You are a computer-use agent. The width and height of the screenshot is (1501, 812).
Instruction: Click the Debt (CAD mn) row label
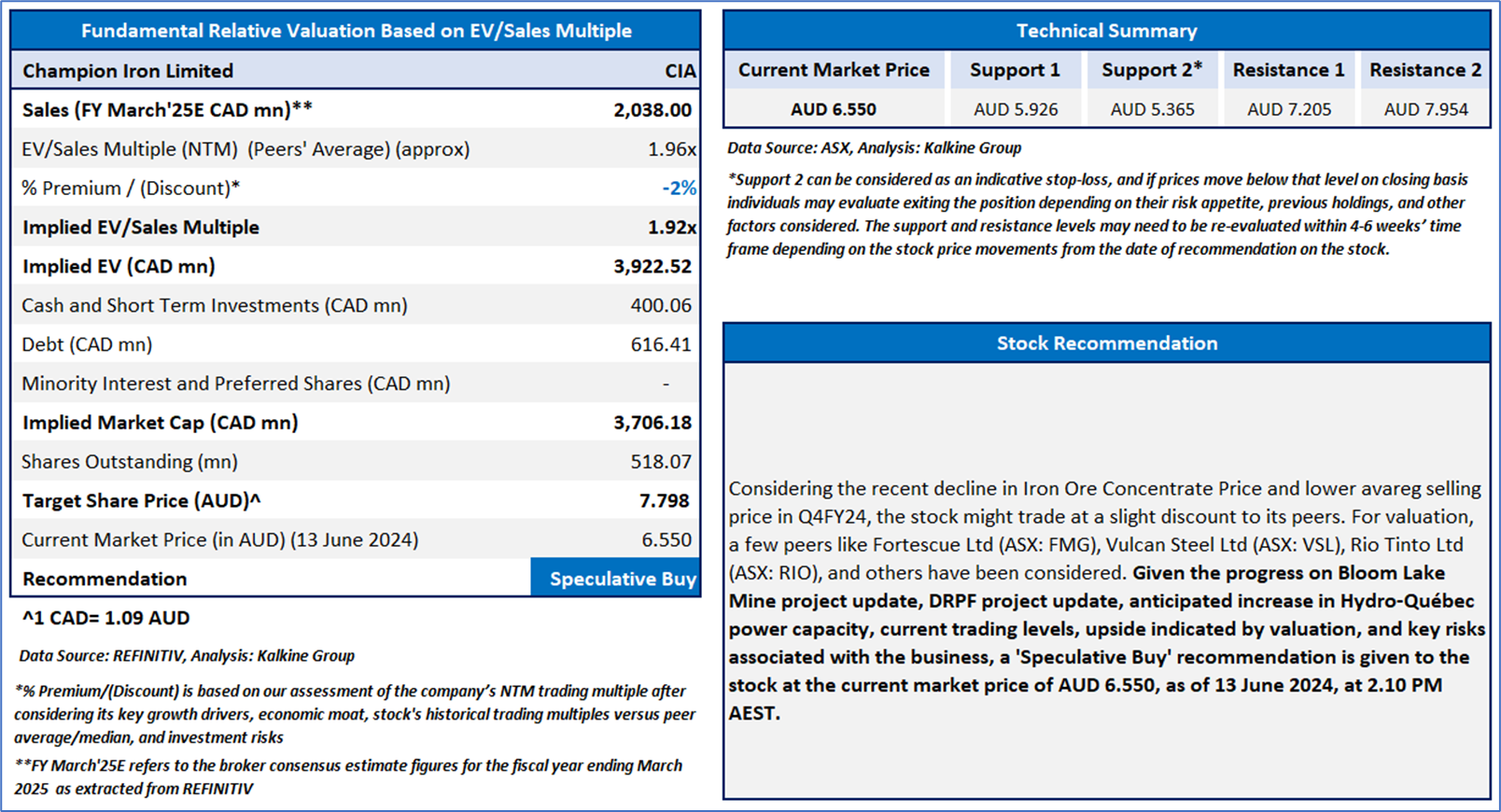[87, 345]
